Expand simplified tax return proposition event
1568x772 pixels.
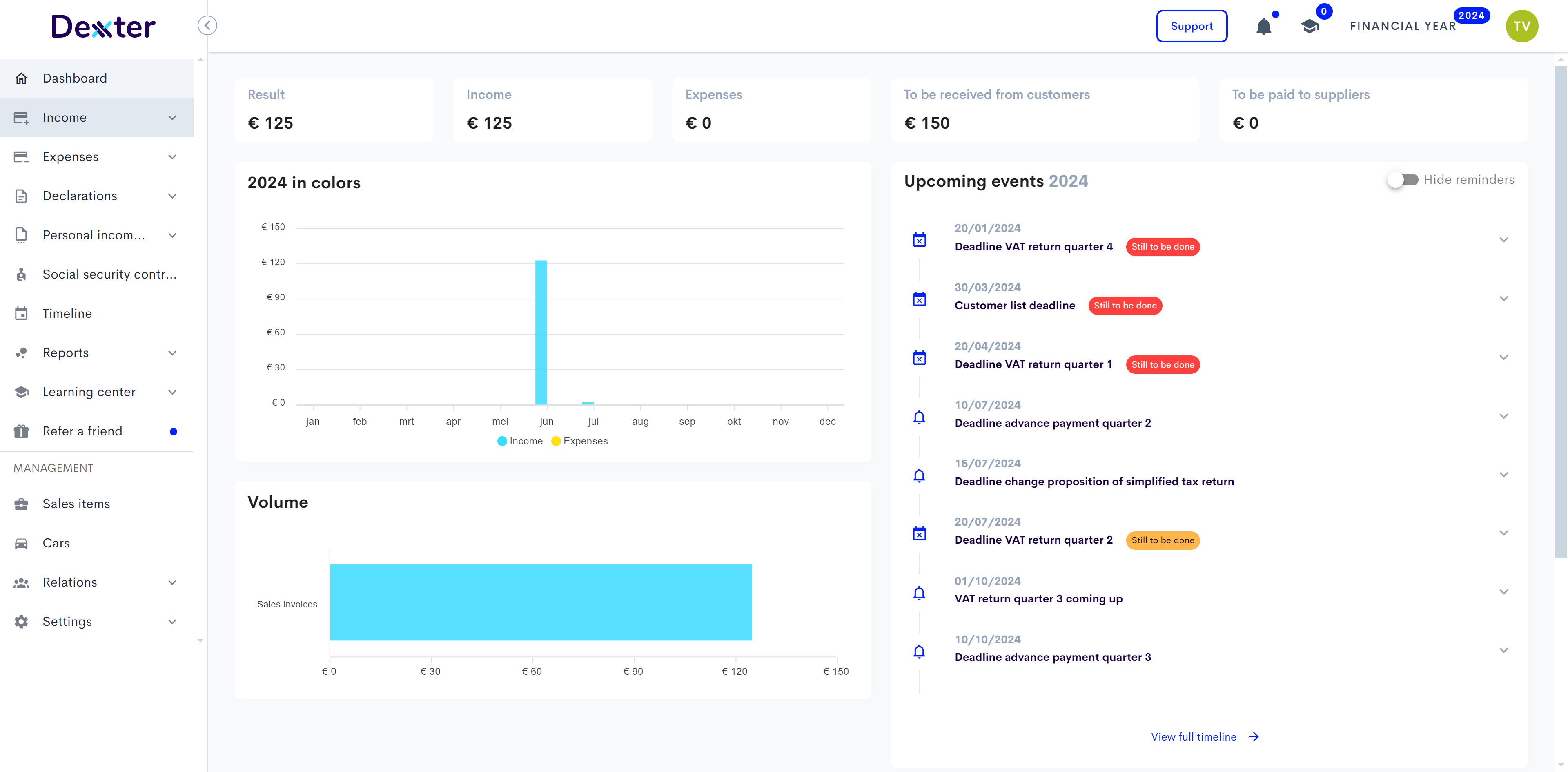(1503, 475)
